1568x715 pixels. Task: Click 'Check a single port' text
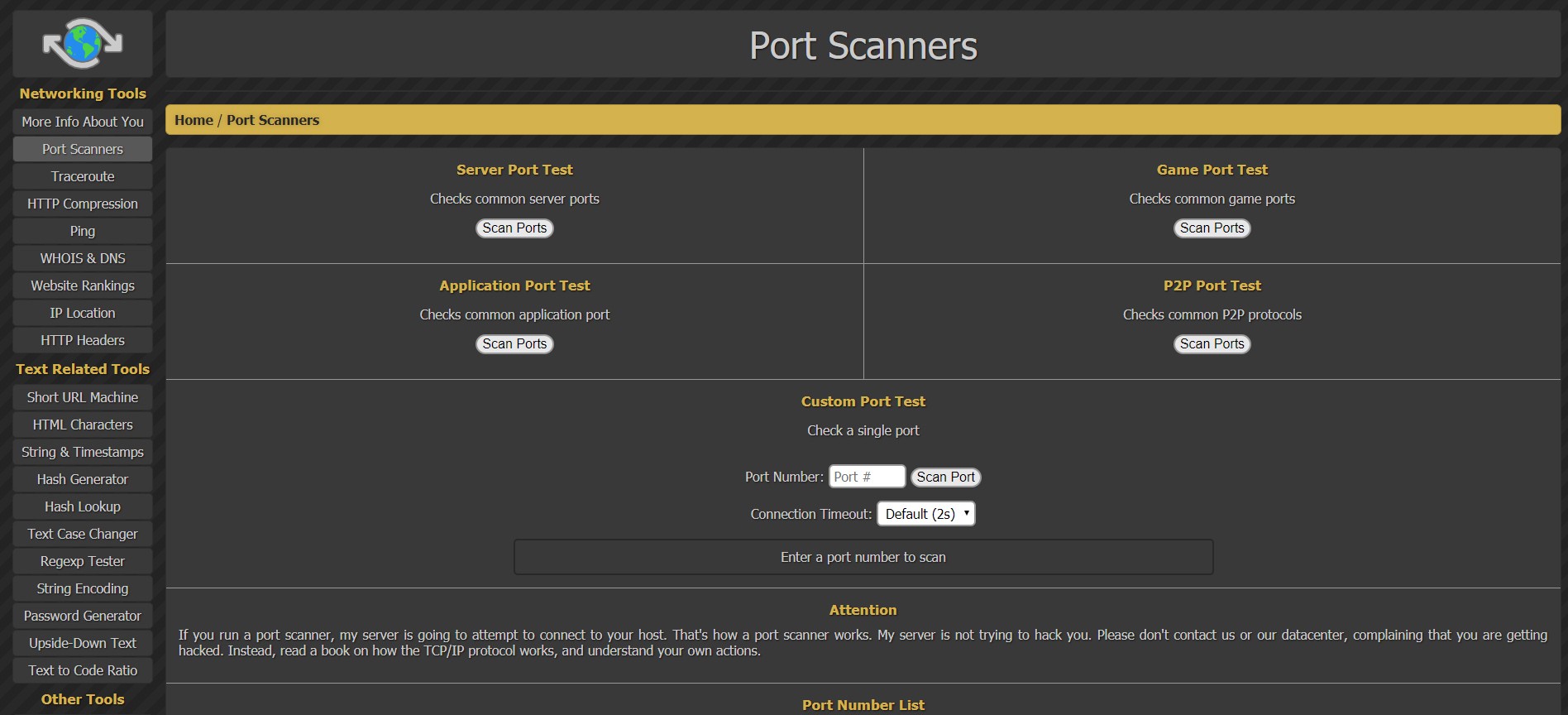(863, 430)
